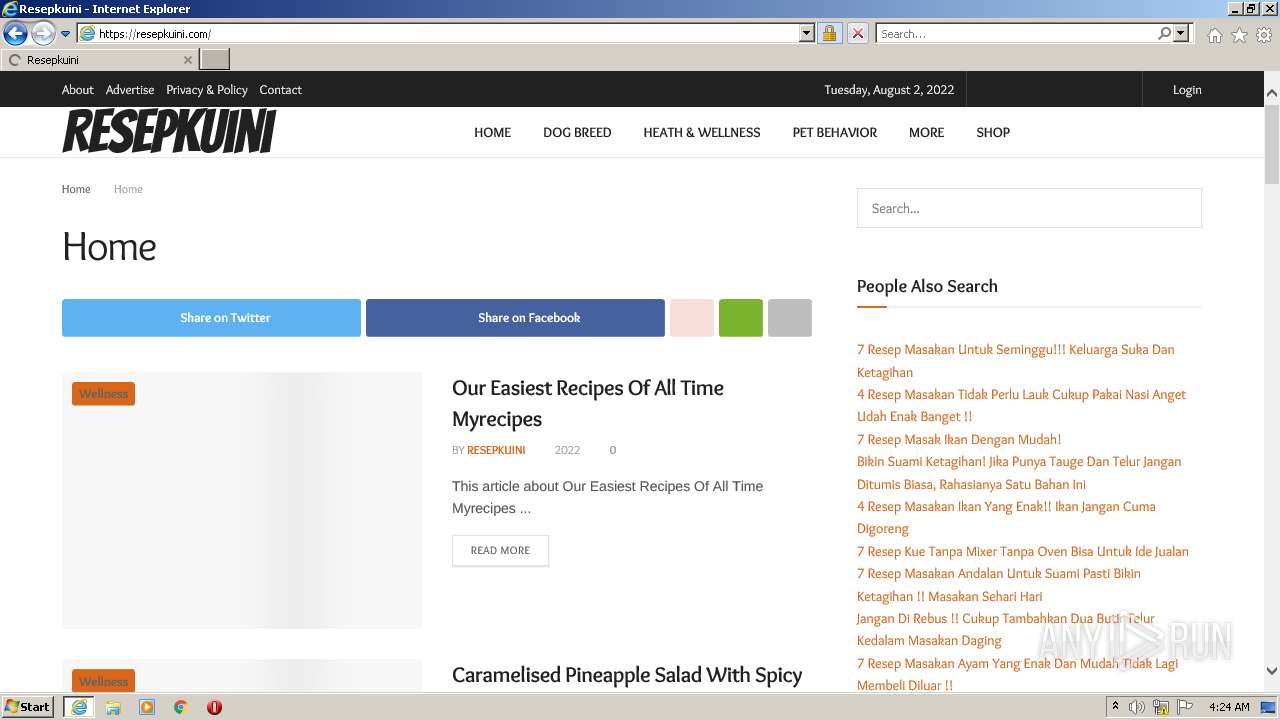Click the Wellness tag on first article
This screenshot has height=720, width=1280.
(x=103, y=394)
